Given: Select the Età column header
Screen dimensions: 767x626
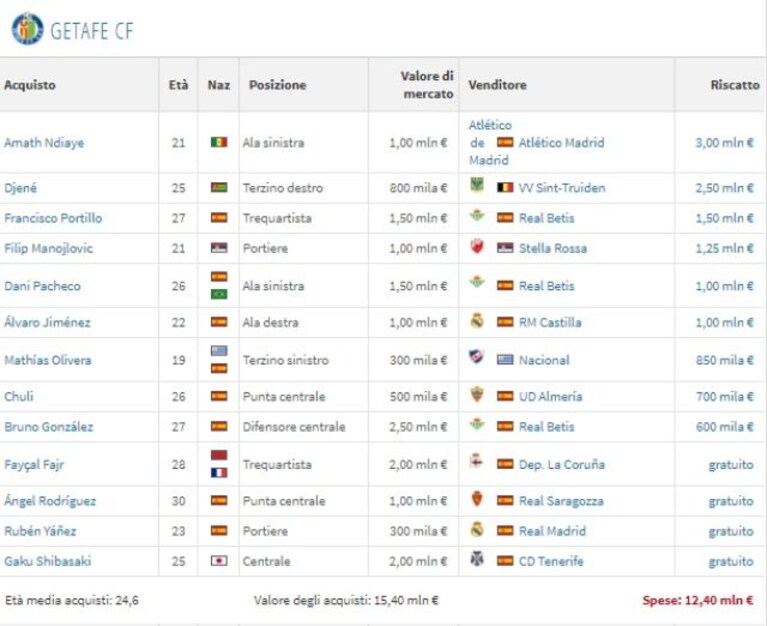Looking at the screenshot, I should click(178, 85).
